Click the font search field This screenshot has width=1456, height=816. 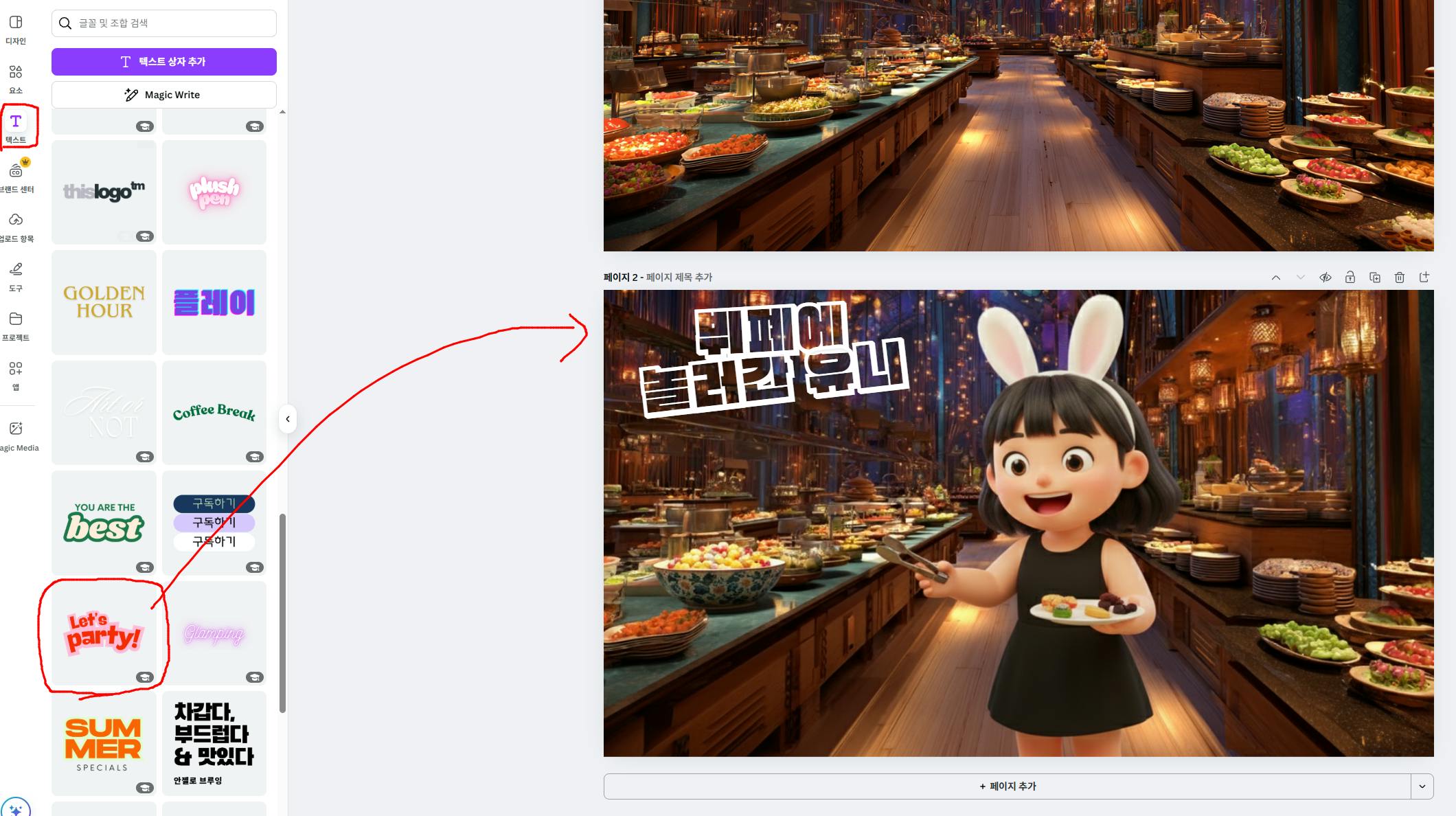point(164,23)
